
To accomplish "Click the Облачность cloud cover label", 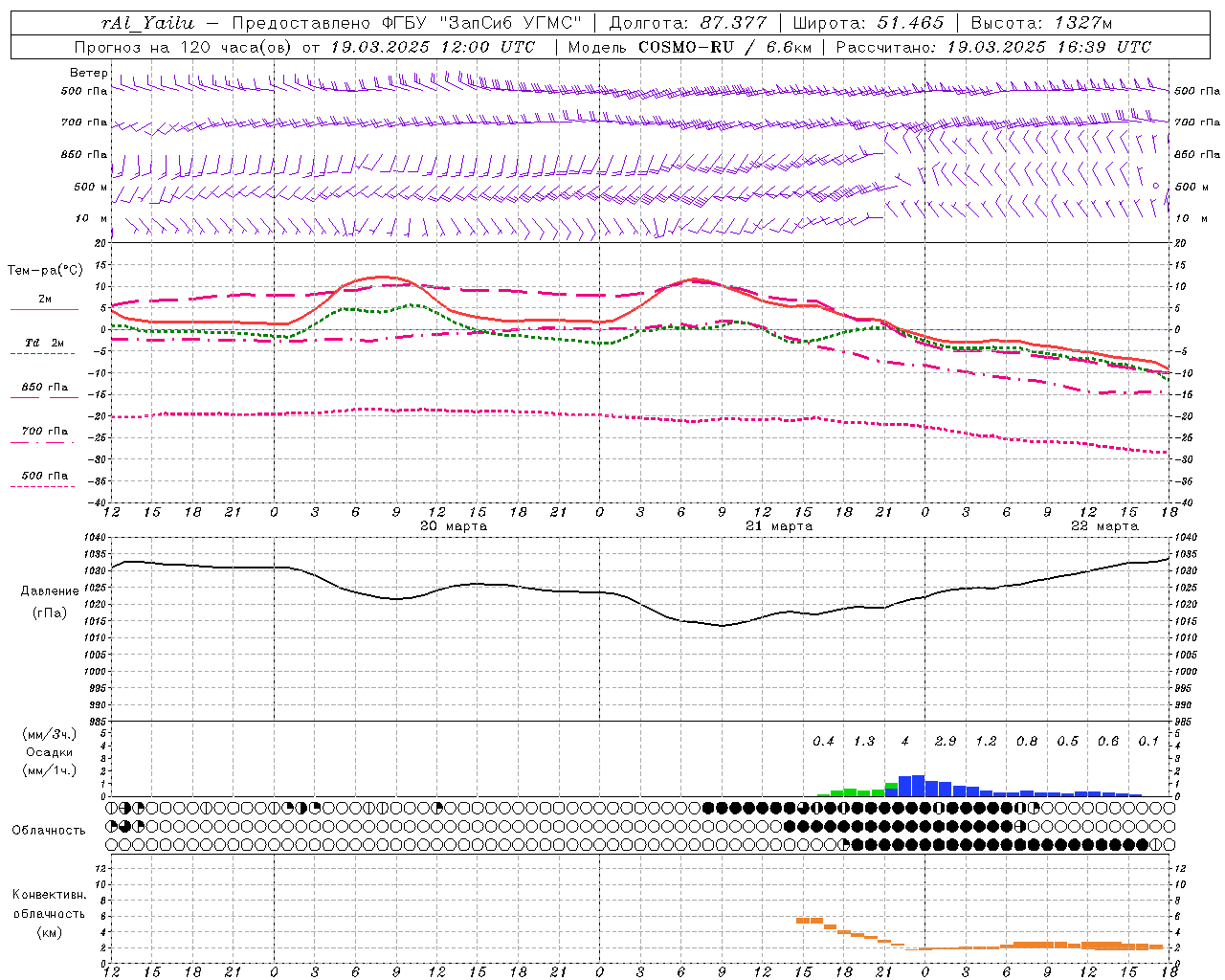I will coord(49,830).
